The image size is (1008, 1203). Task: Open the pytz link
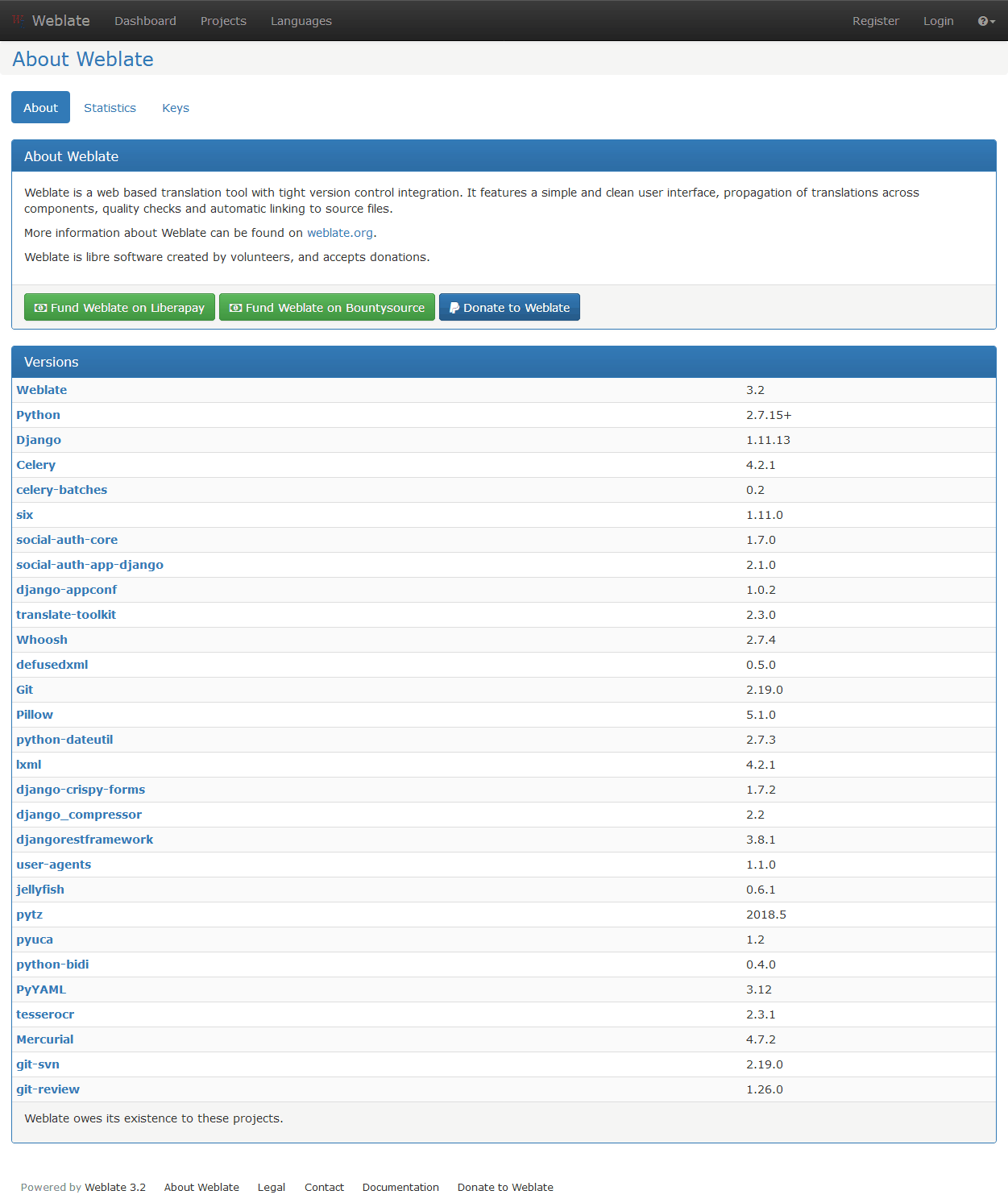[x=30, y=915]
